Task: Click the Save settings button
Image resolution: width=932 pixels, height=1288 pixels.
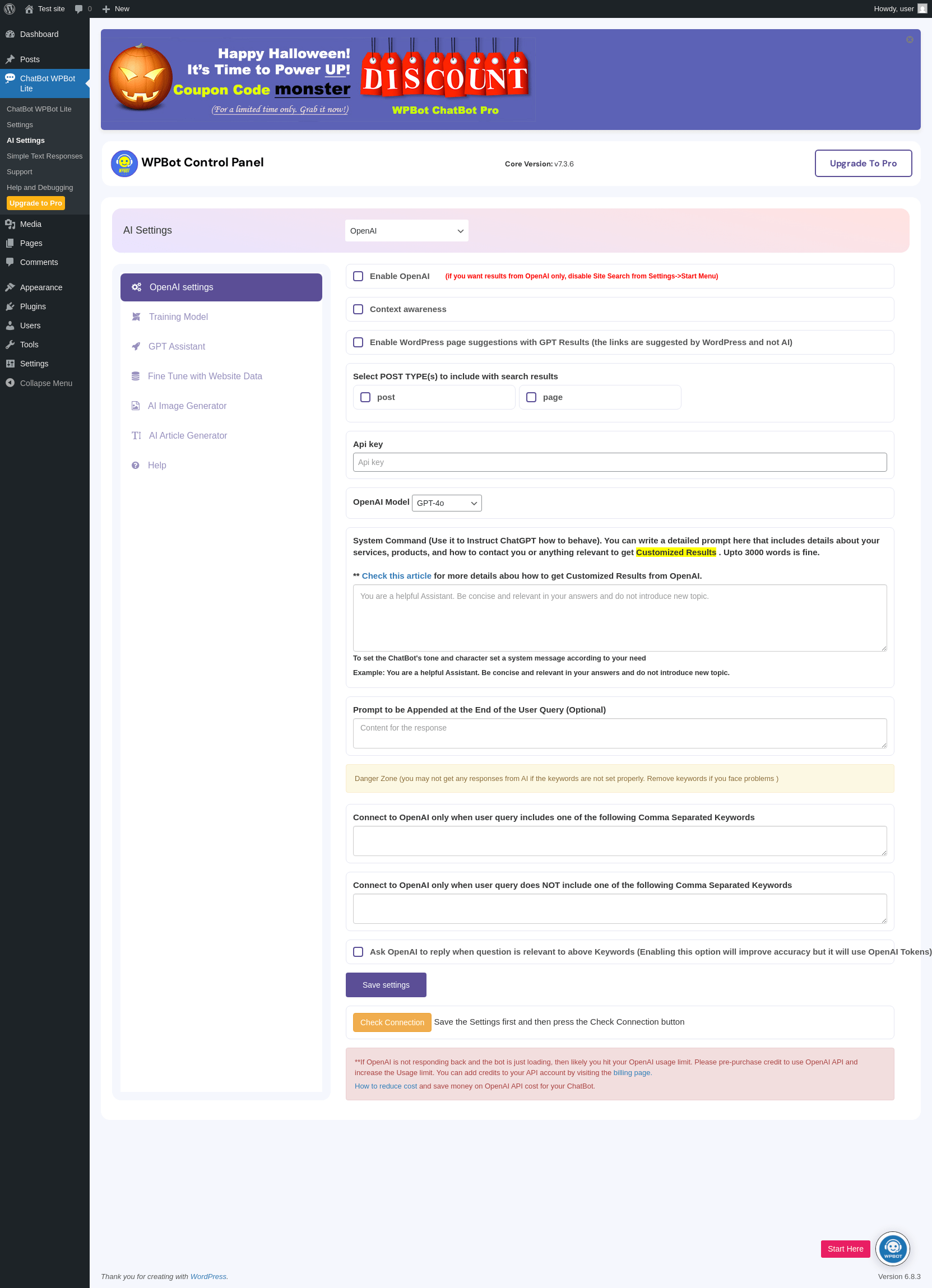Action: 386,985
